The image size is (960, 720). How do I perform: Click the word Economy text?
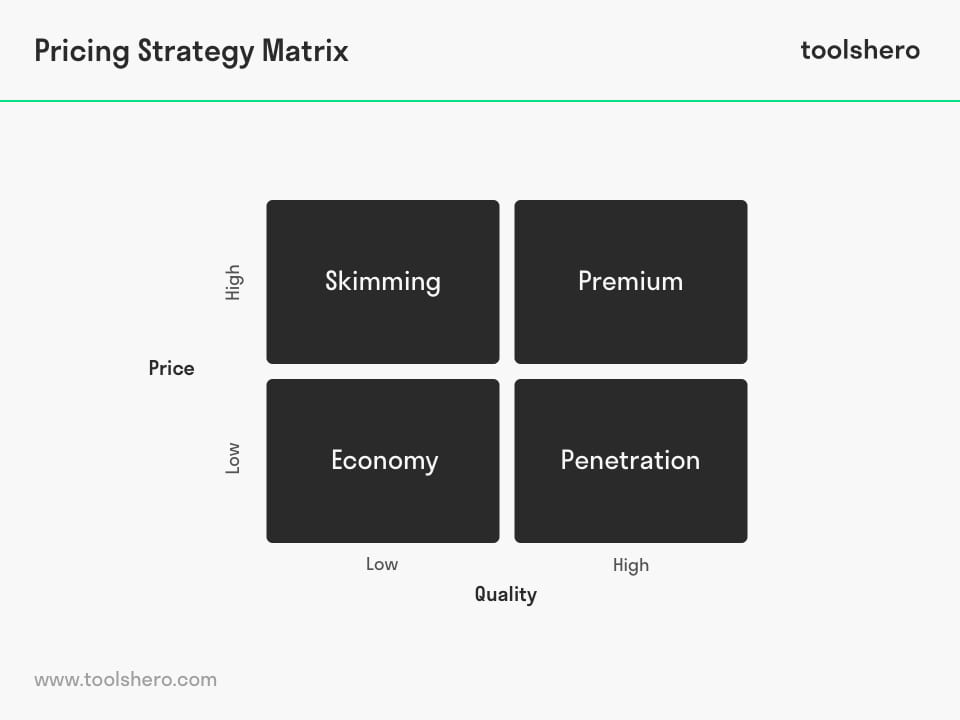[x=384, y=461]
